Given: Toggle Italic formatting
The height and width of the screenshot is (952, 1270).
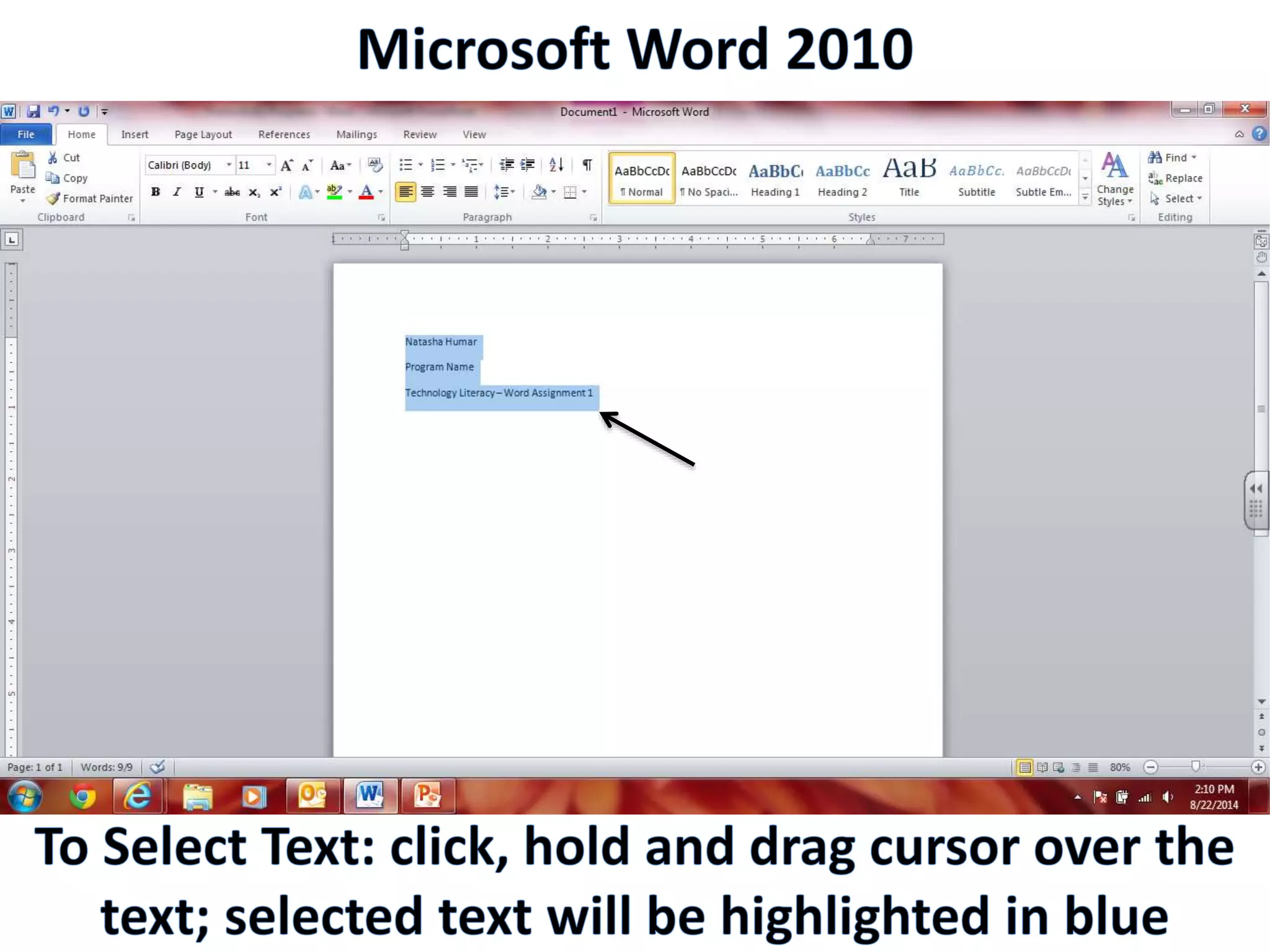Looking at the screenshot, I should [177, 192].
